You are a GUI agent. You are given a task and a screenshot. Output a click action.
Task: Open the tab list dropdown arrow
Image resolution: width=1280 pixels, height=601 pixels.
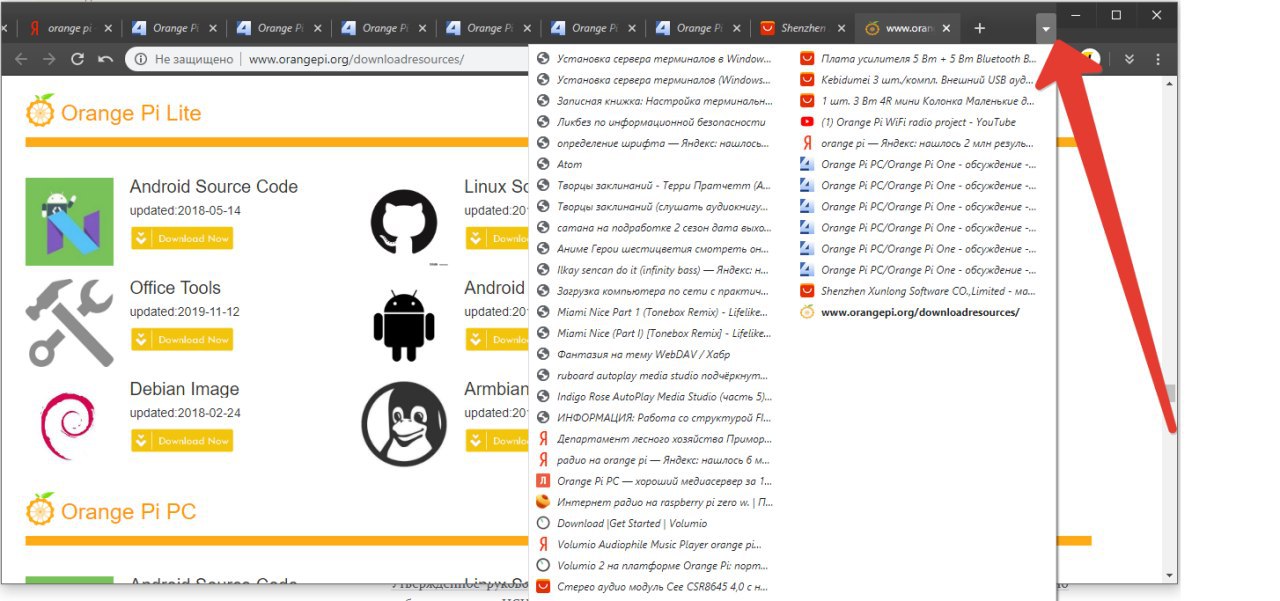point(1046,28)
